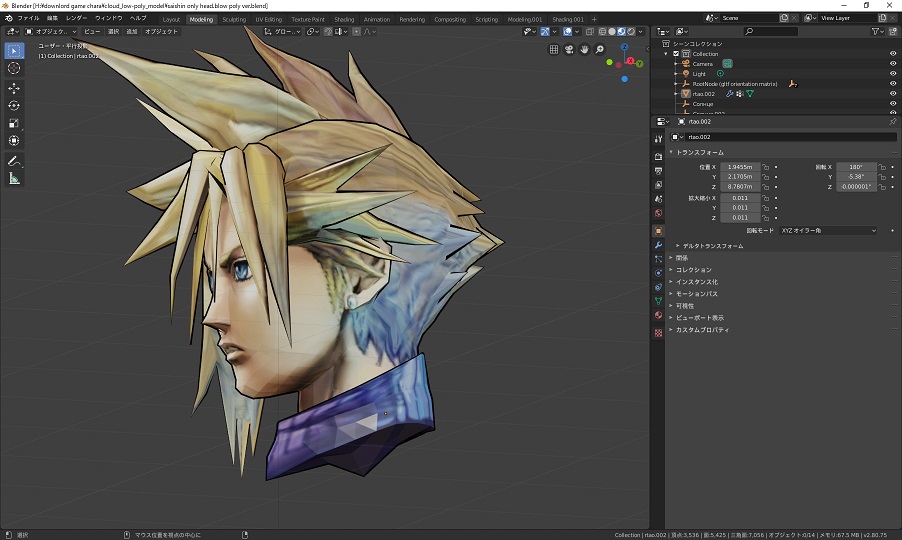902x540 pixels.
Task: Select the Annotate tool
Action: [14, 161]
